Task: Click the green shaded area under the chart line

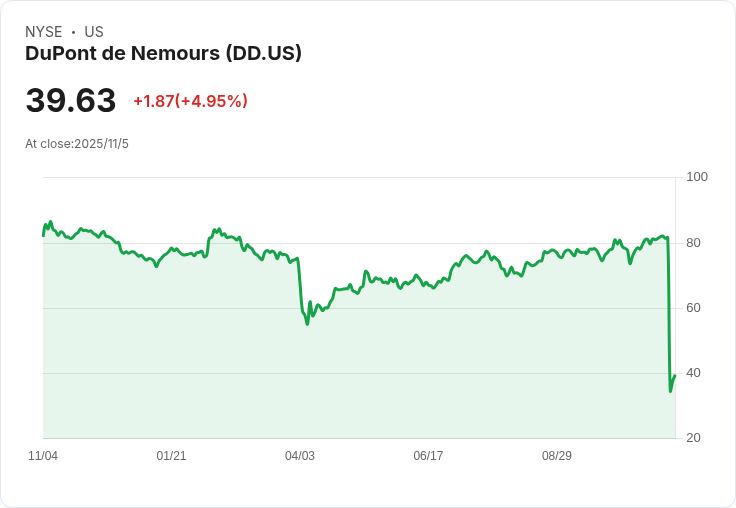Action: pos(400,370)
